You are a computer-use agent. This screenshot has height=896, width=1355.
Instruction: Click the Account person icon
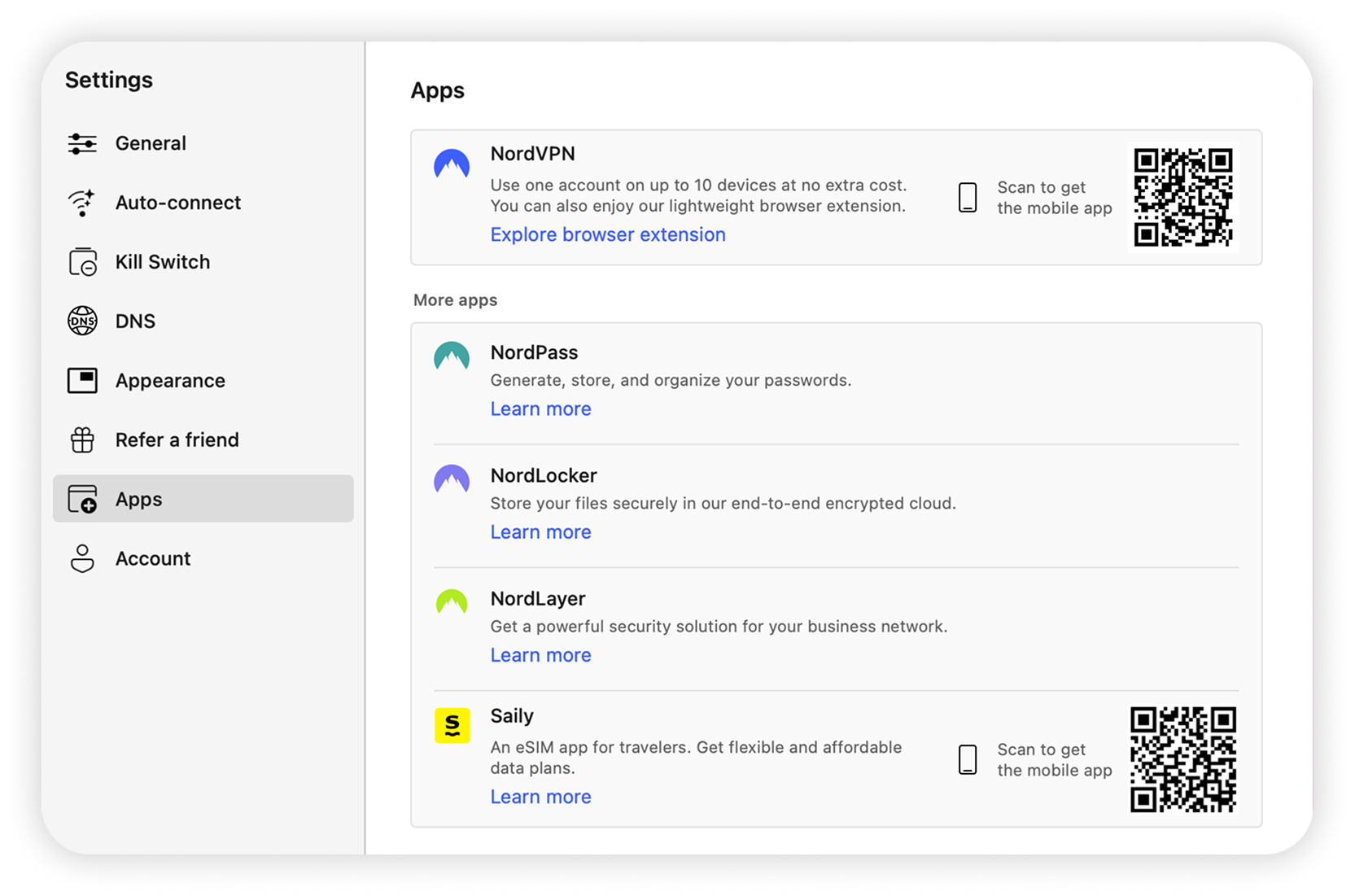click(x=81, y=558)
